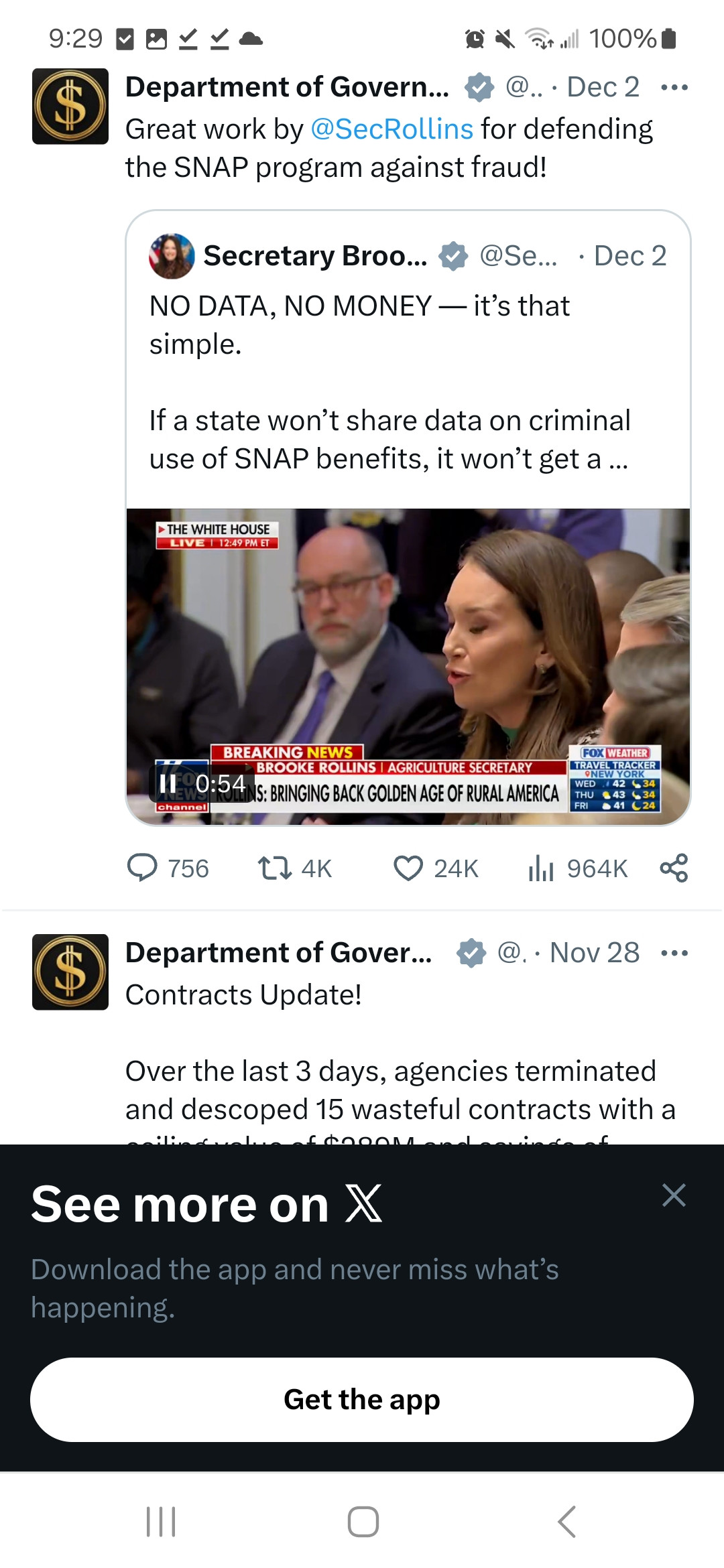Open the Android recent apps button
Image resolution: width=724 pixels, height=1568 pixels.
[161, 1522]
